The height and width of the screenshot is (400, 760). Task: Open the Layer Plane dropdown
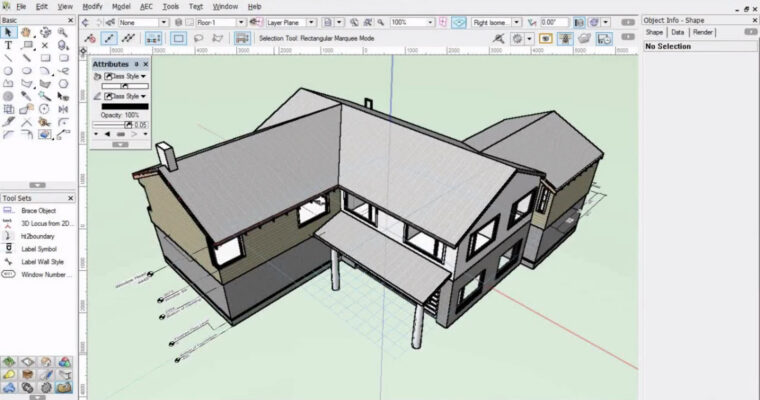click(290, 22)
